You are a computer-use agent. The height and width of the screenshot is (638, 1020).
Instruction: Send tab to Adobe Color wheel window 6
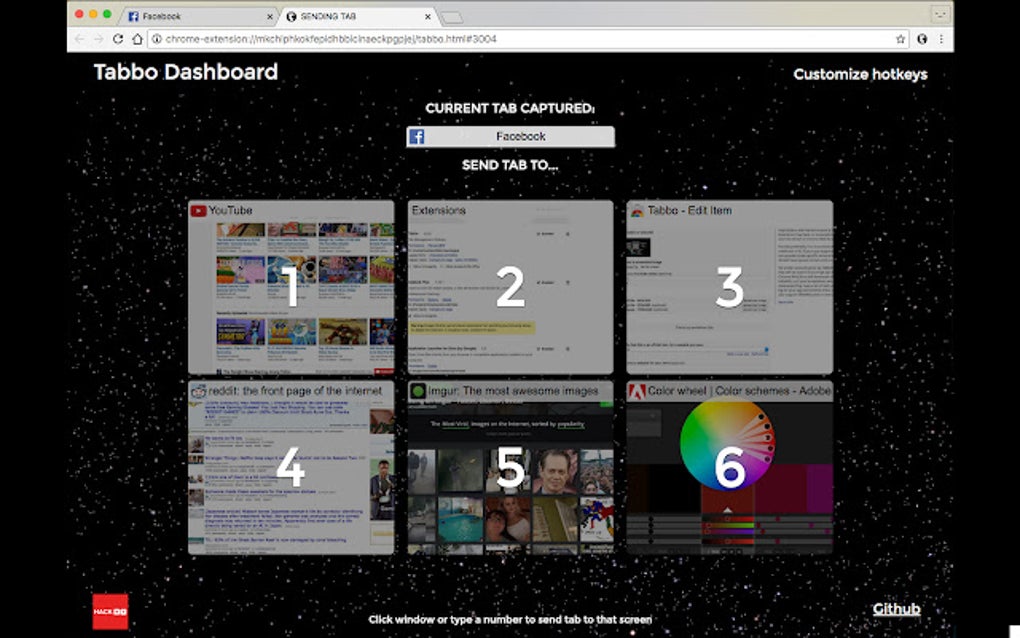coord(729,468)
